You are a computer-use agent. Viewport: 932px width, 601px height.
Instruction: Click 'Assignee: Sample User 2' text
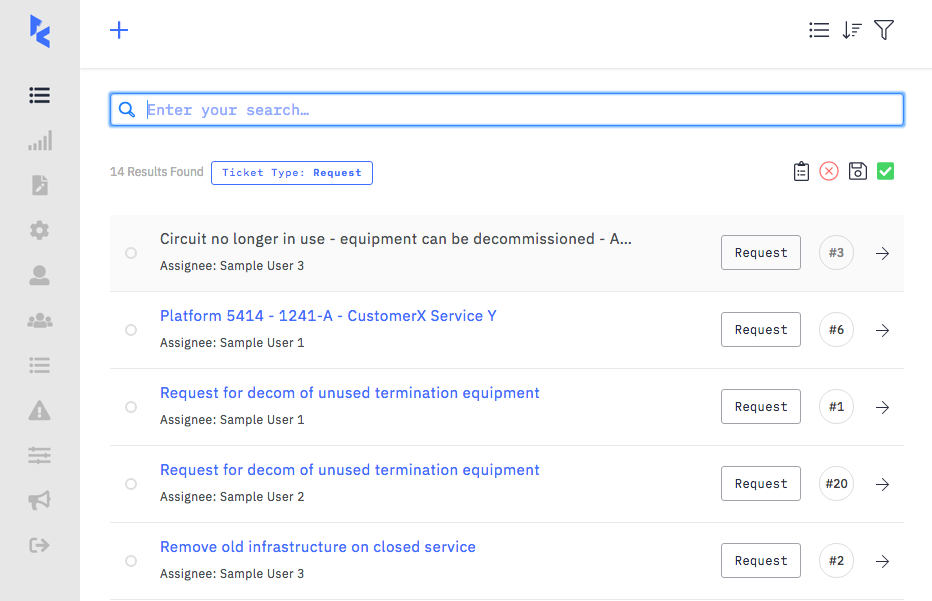[x=232, y=497]
